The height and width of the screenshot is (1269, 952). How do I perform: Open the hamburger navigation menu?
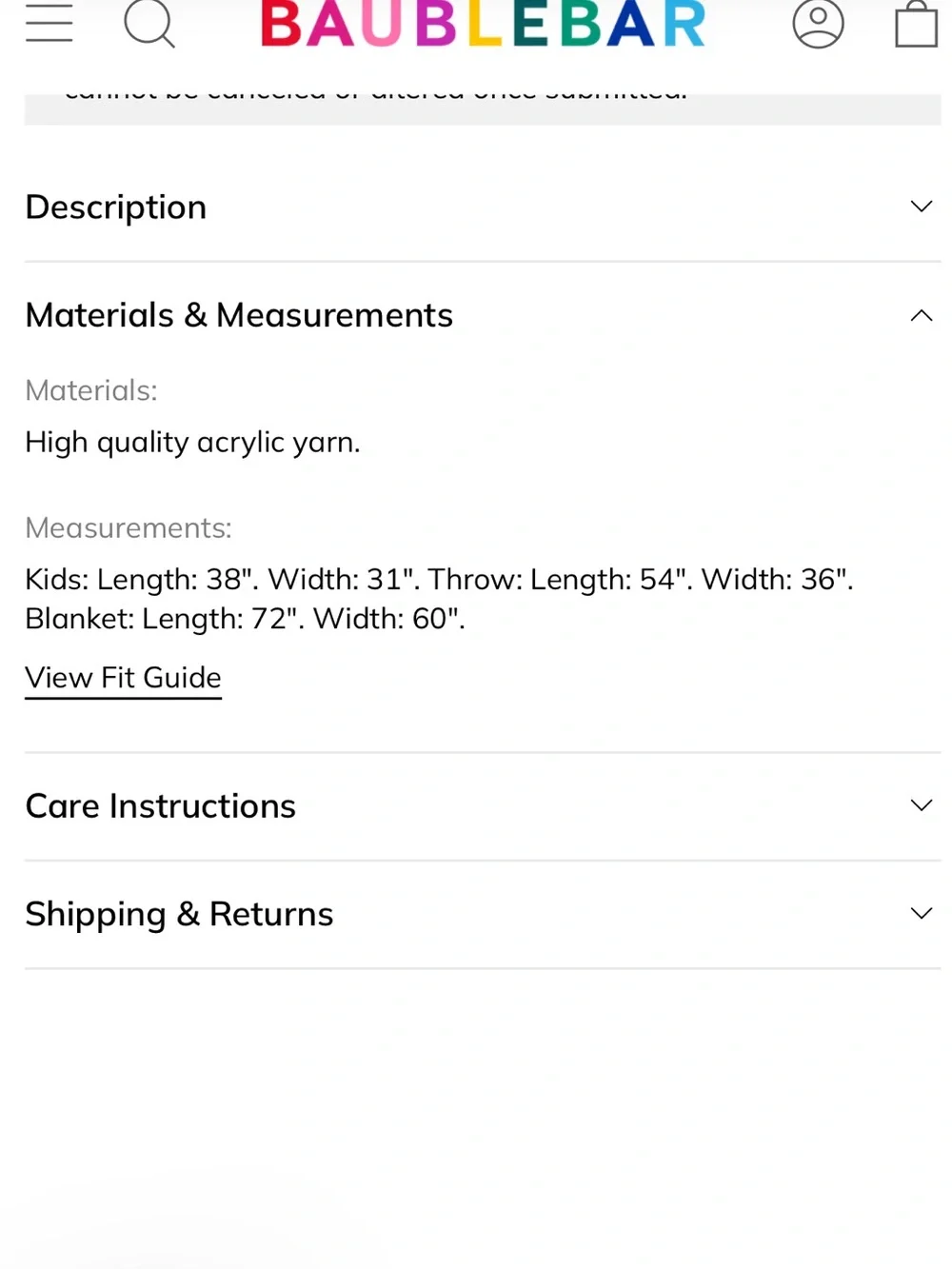tap(50, 23)
